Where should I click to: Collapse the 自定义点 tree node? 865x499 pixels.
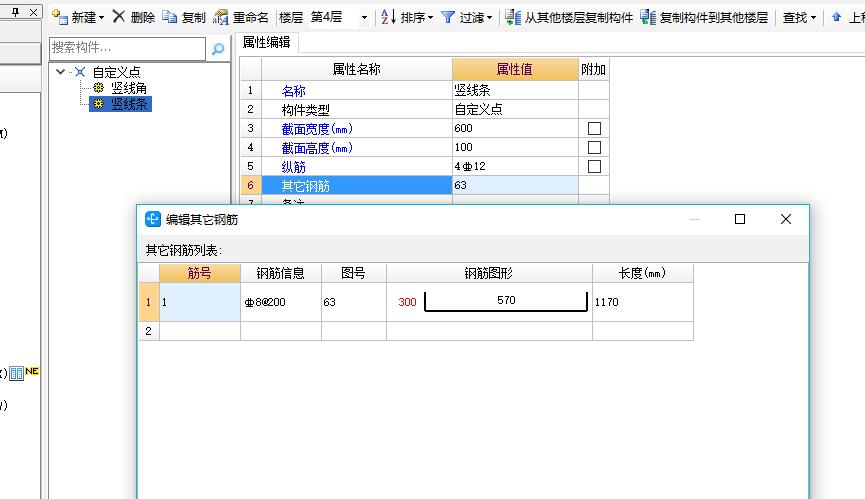(61, 72)
